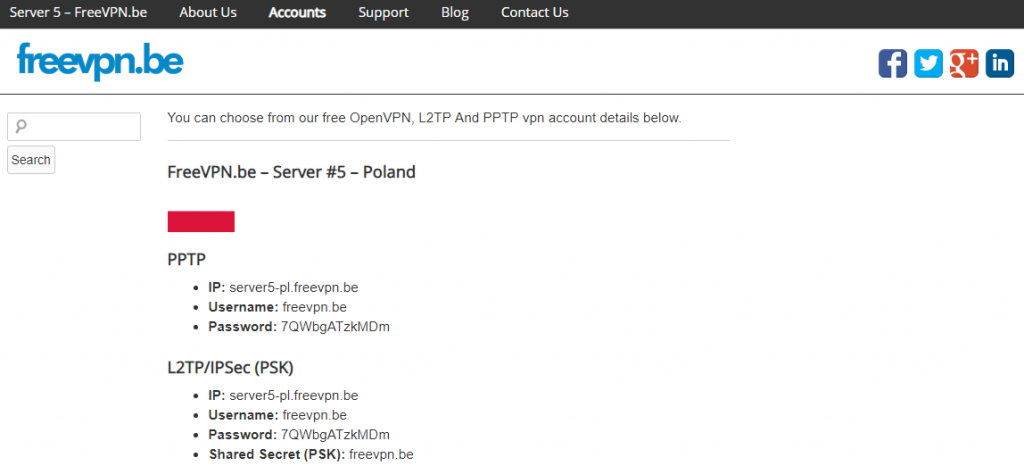This screenshot has width=1024, height=466.
Task: Click the PPTP section heading
Action: (x=187, y=259)
